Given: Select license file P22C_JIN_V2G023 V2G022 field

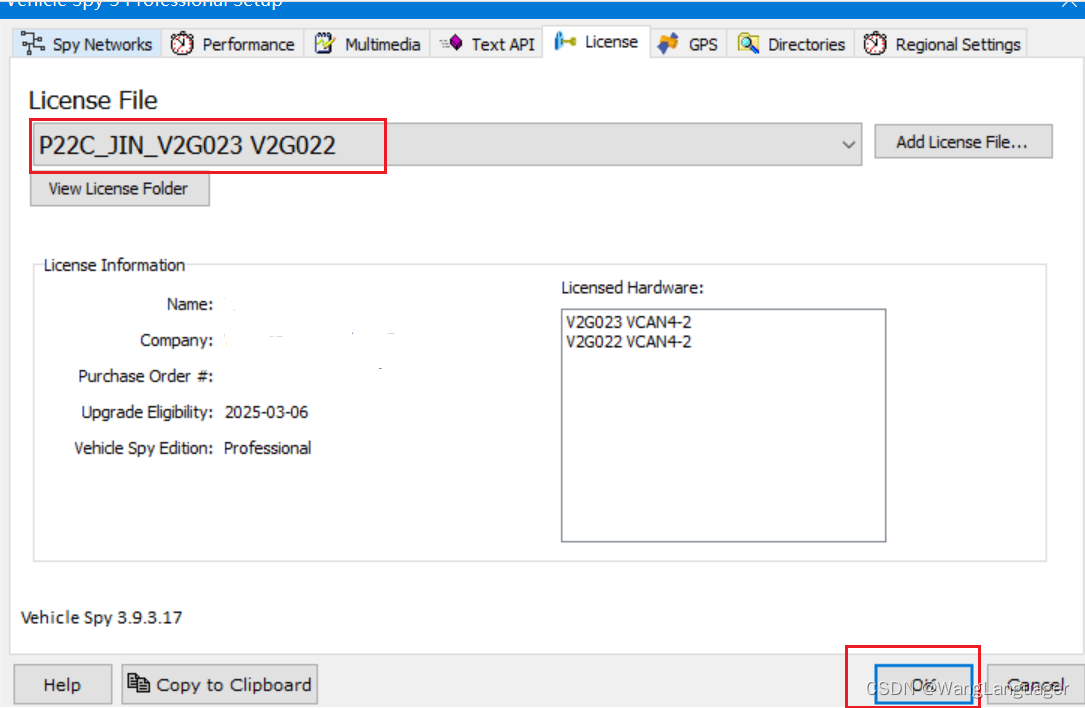Looking at the screenshot, I should click(x=446, y=145).
